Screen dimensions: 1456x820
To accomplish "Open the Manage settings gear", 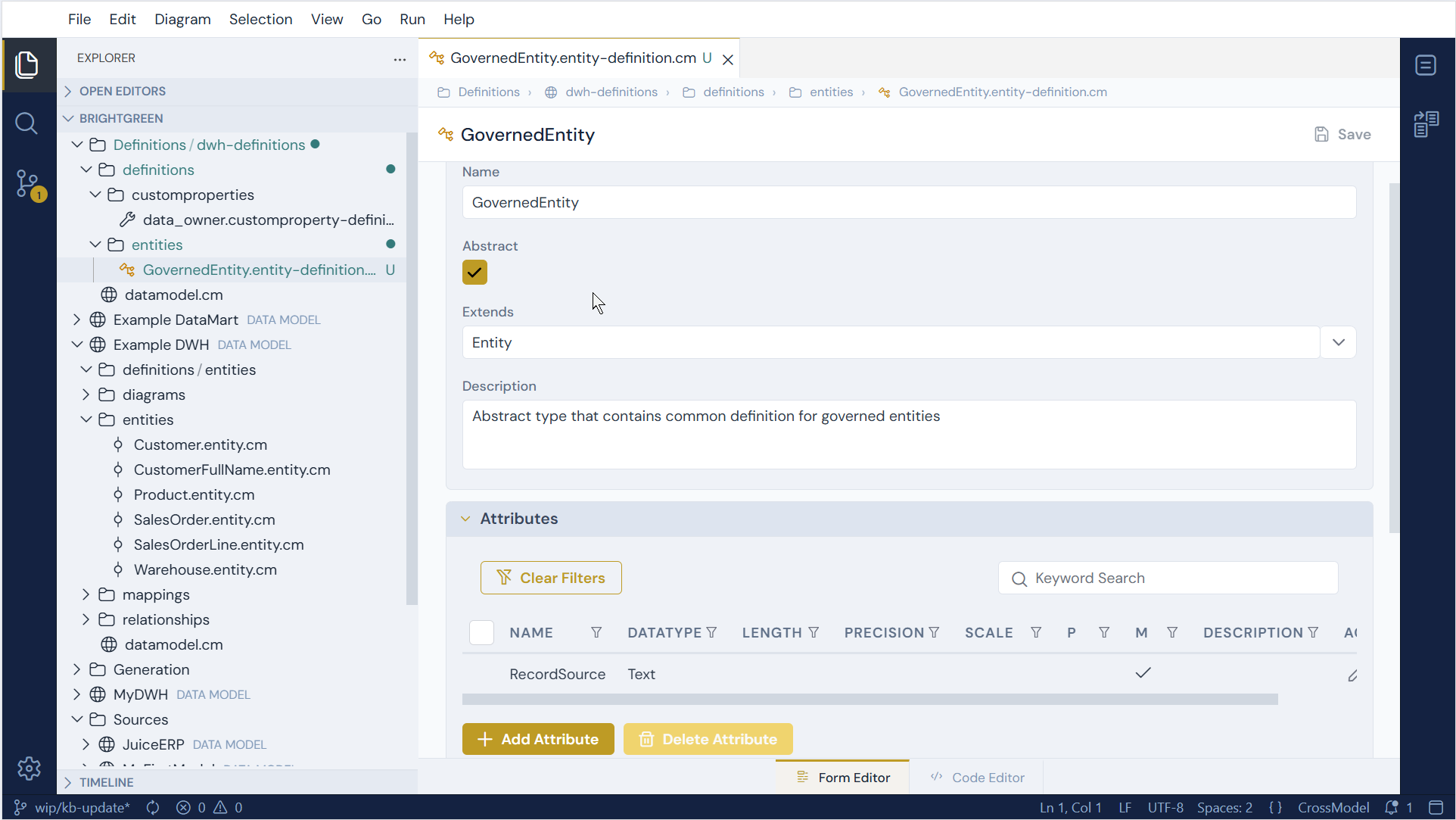I will [29, 769].
